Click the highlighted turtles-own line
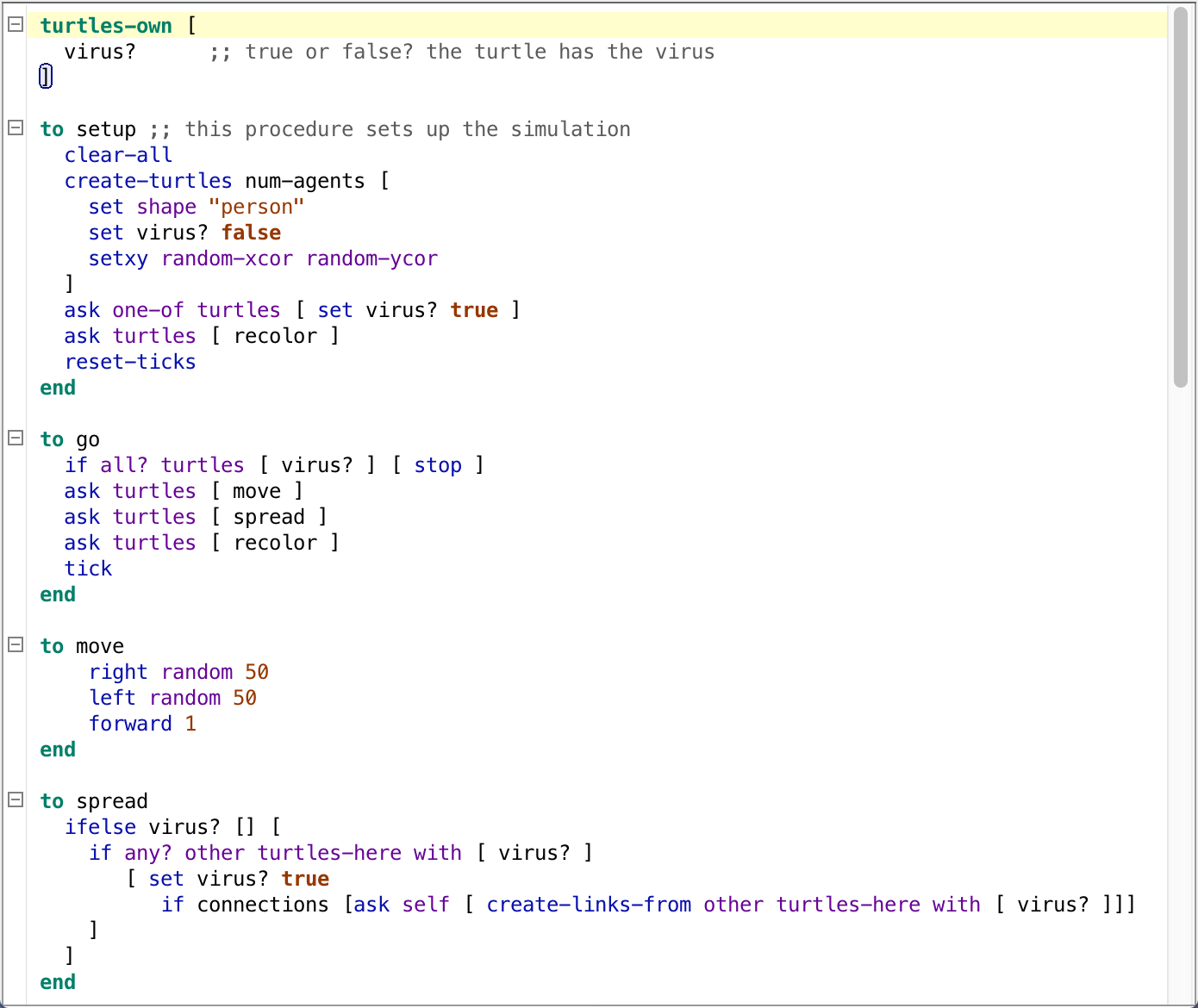The image size is (1198, 1008). coord(105,25)
